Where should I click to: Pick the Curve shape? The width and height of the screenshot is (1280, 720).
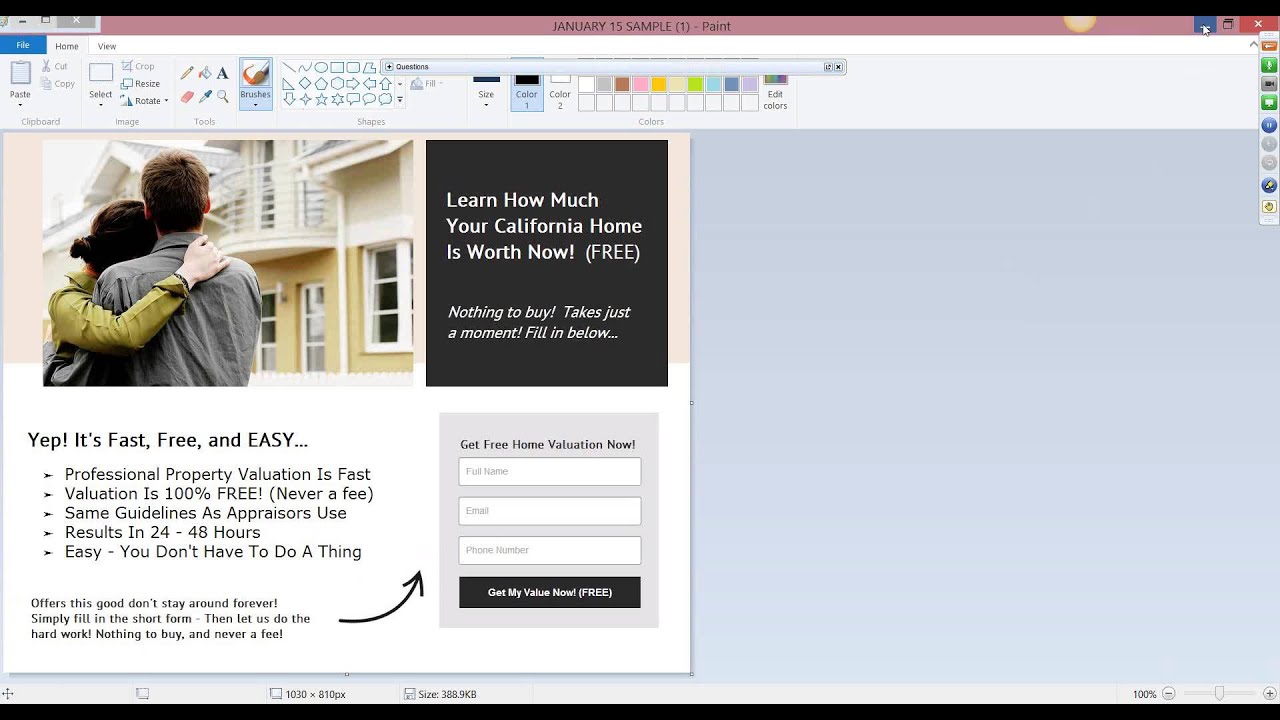click(x=305, y=68)
